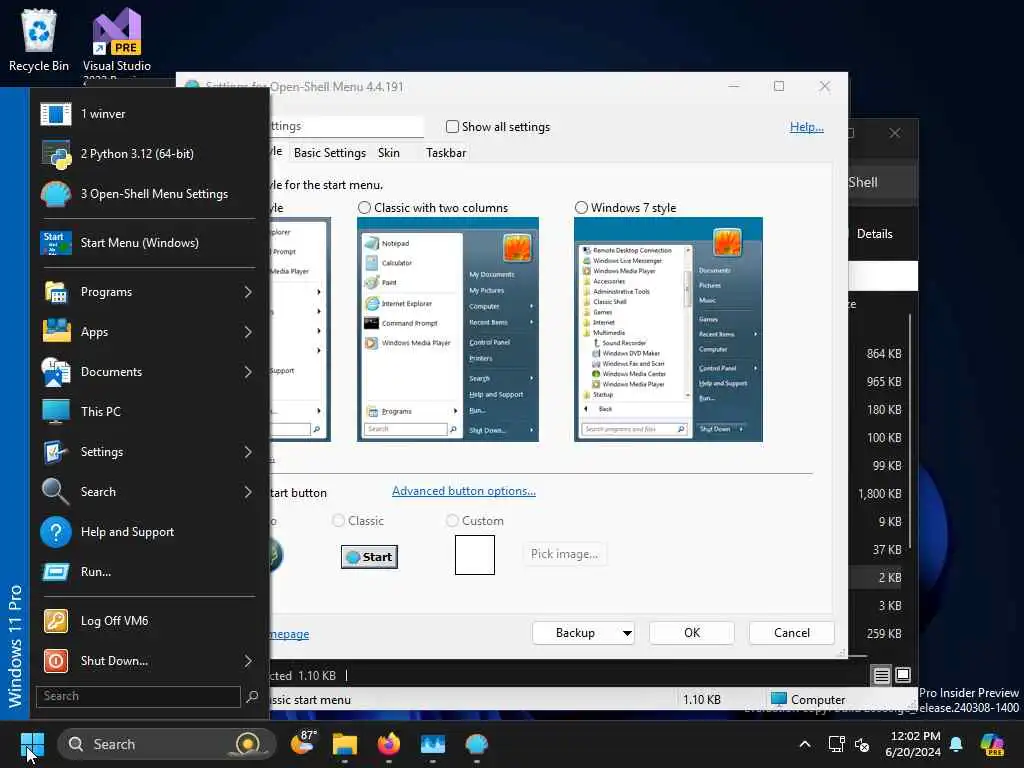
Task: Open the Backup dropdown arrow
Action: 626,633
